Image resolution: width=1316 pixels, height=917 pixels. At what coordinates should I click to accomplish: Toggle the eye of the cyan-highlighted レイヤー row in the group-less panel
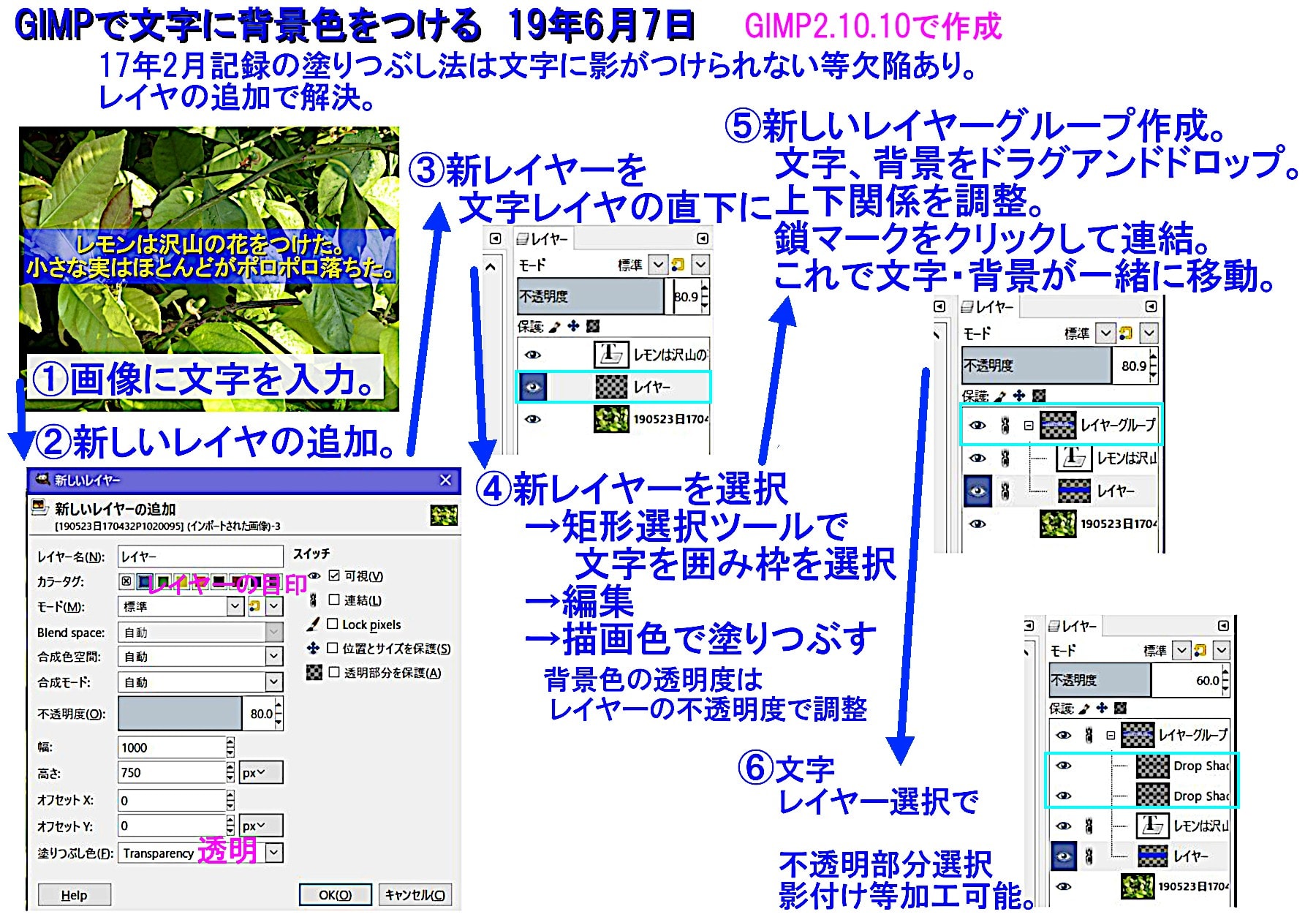[x=533, y=387]
